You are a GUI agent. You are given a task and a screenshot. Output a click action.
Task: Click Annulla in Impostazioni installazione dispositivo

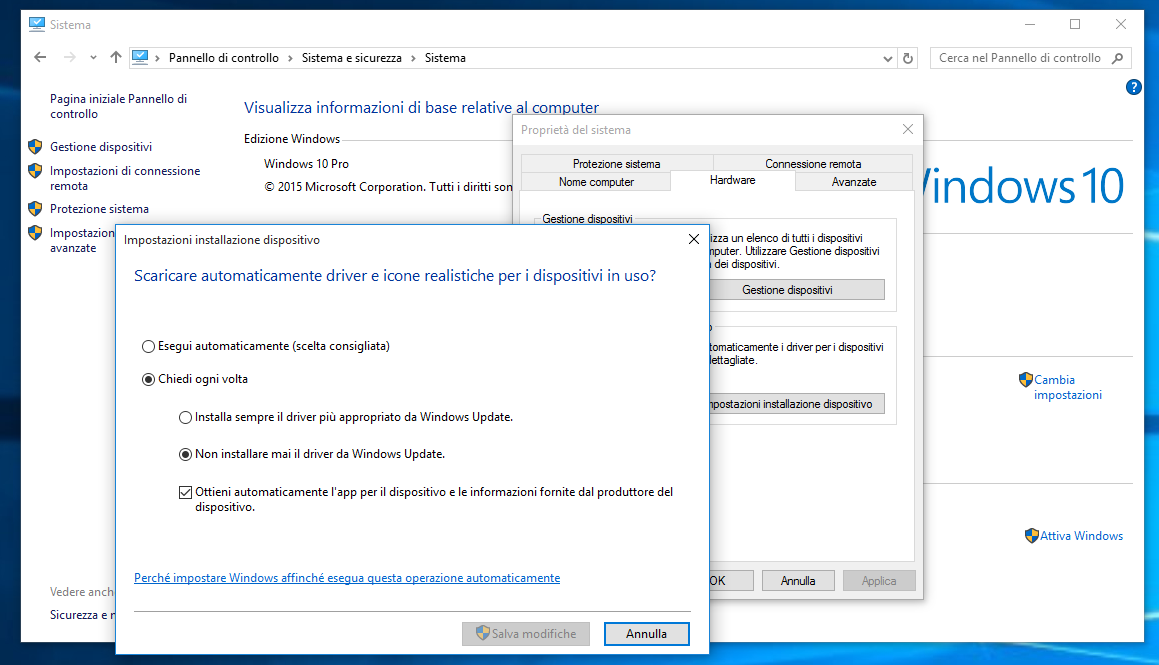[647, 634]
